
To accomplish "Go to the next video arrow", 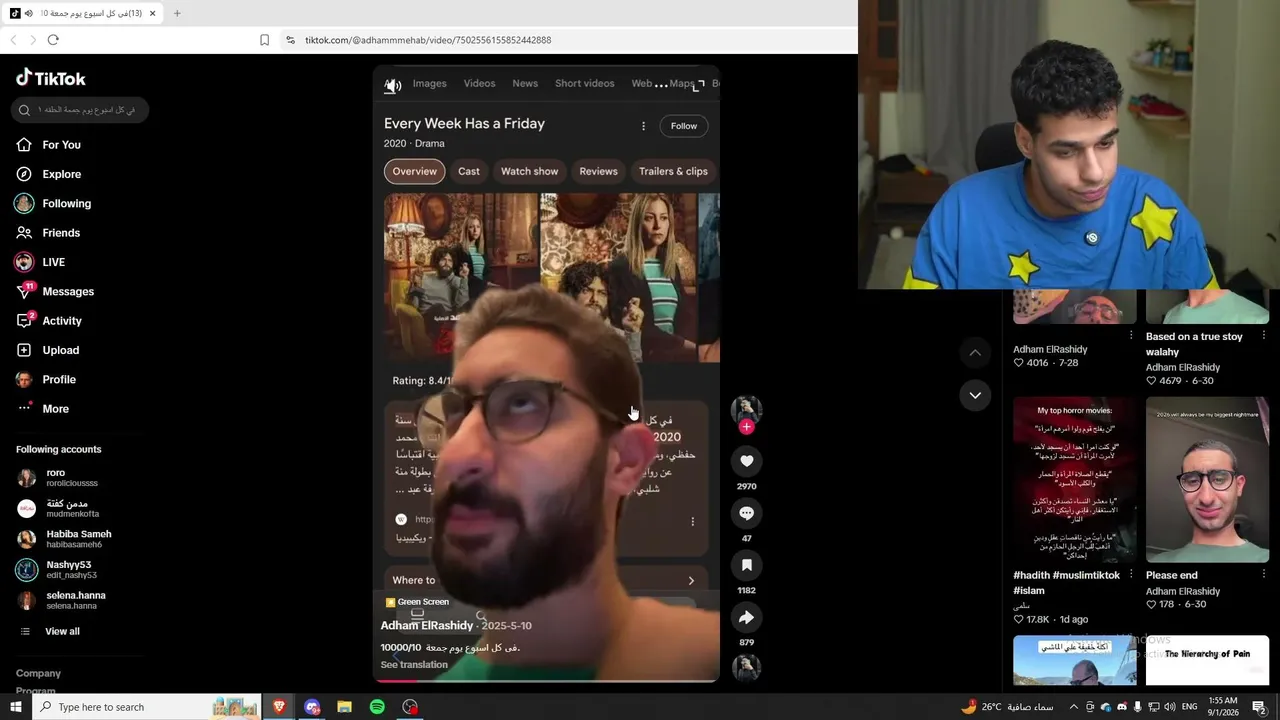I will coord(975,395).
